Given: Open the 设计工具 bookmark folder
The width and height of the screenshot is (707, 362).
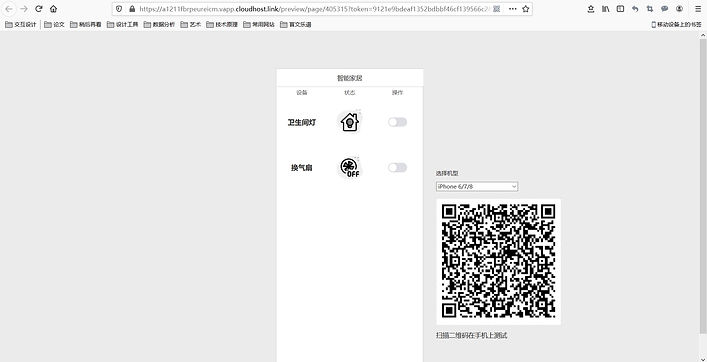Looking at the screenshot, I should pos(123,25).
